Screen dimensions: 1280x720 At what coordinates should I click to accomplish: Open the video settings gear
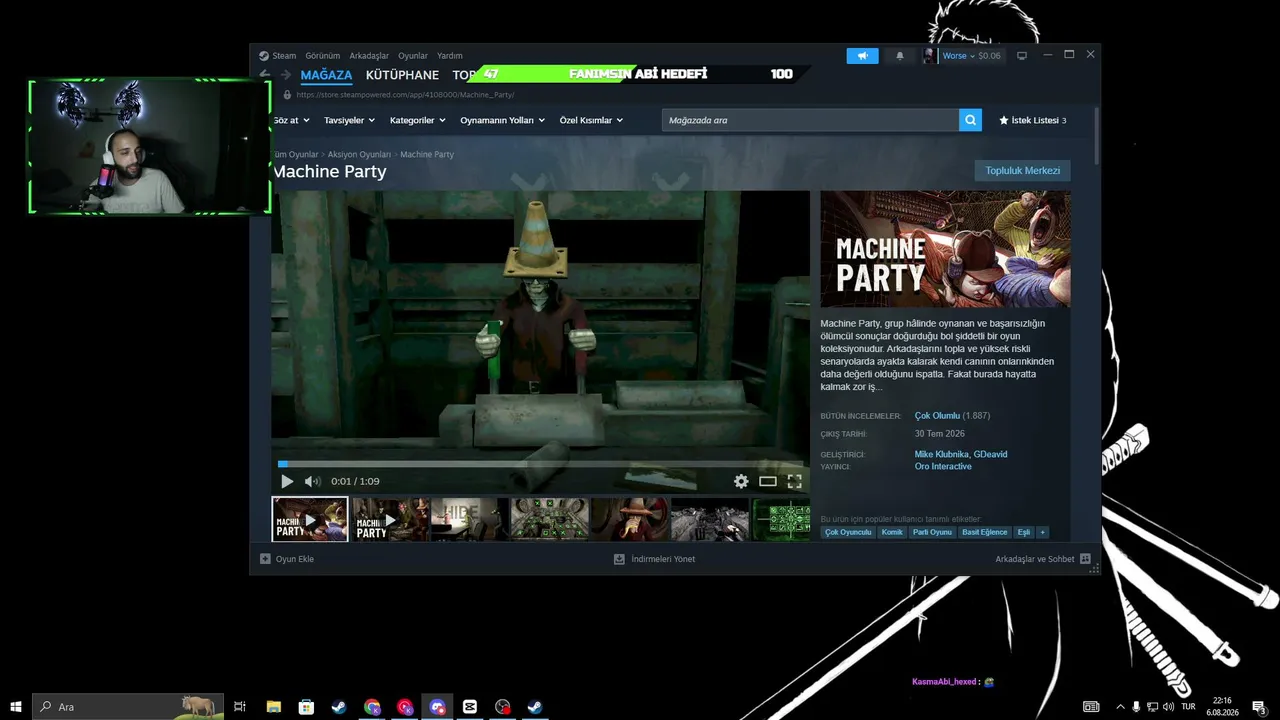pyautogui.click(x=741, y=481)
